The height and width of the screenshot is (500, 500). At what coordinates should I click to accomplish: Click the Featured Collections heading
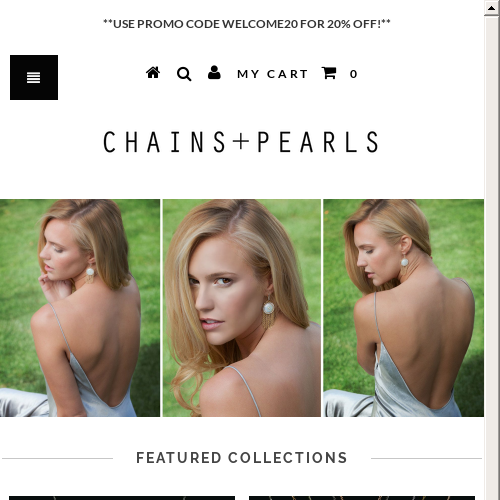[x=242, y=458]
